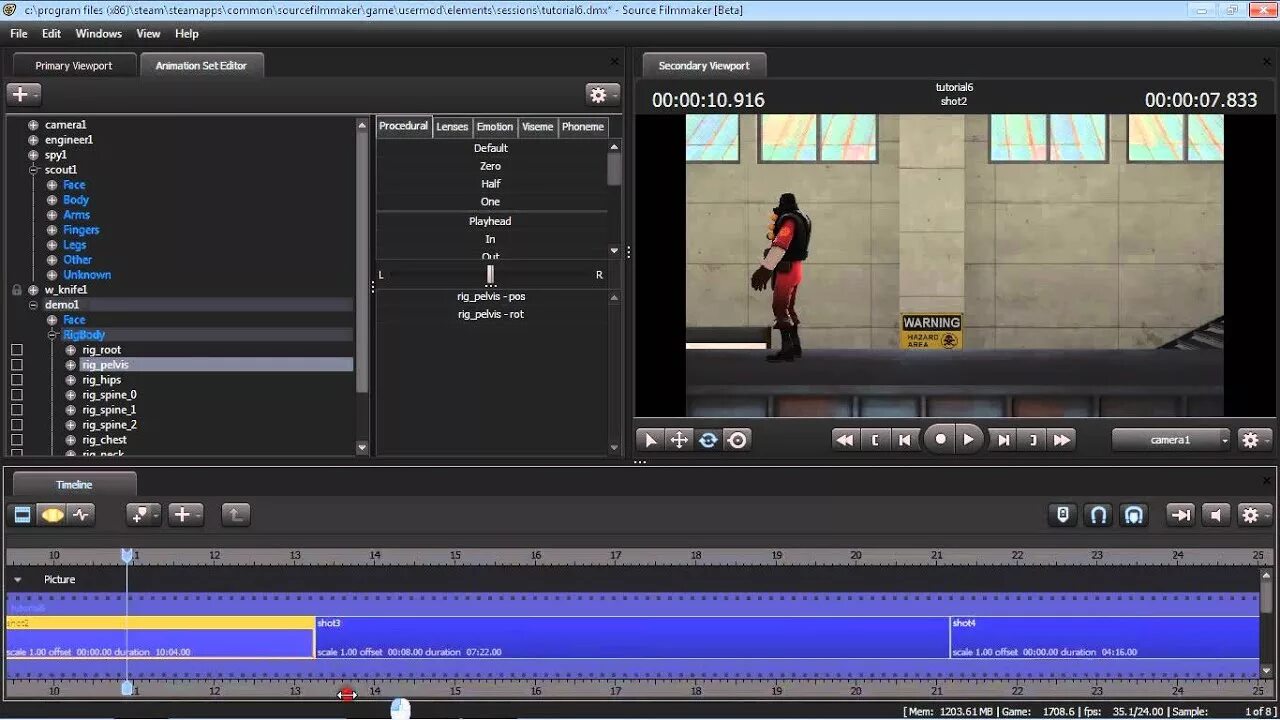Image resolution: width=1280 pixels, height=720 pixels.
Task: Select the rig_pelvis - pos control
Action: (x=491, y=296)
